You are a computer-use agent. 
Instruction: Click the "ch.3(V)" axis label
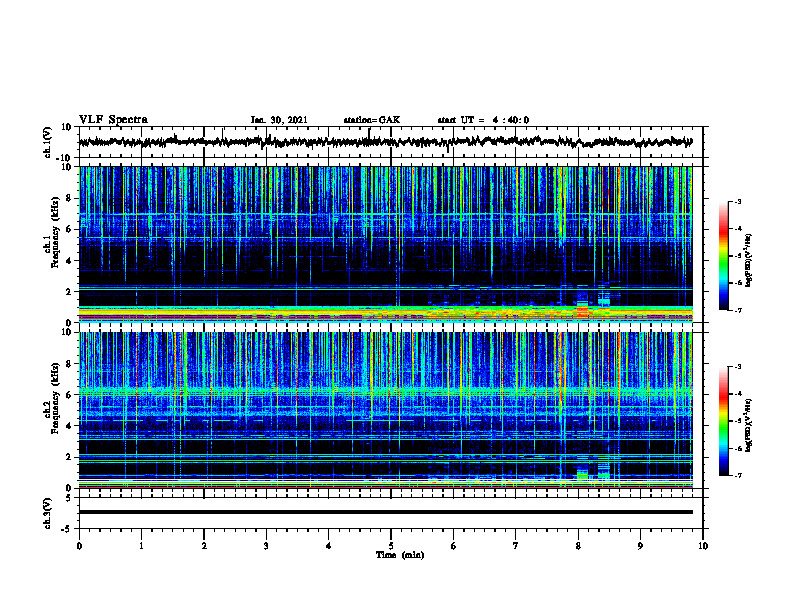pyautogui.click(x=48, y=513)
